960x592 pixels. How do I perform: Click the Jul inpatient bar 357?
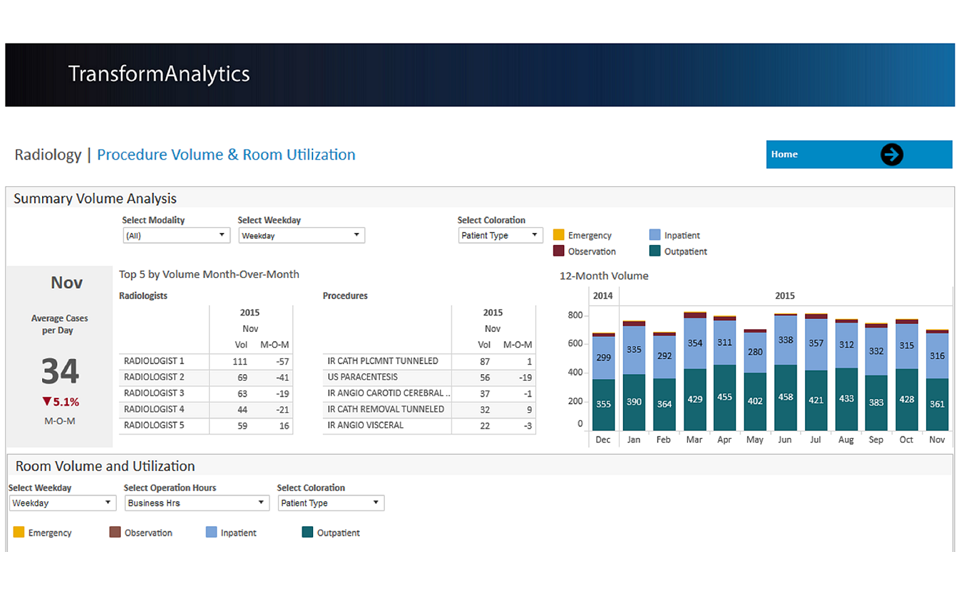816,344
